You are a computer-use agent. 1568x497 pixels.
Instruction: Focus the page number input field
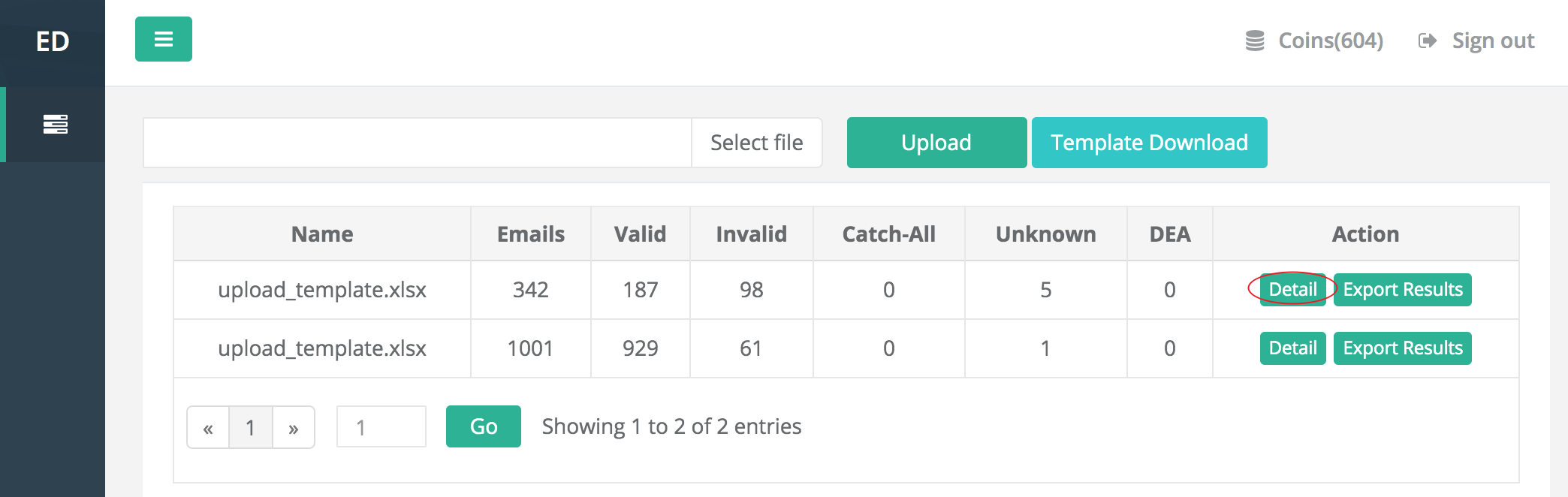pos(381,427)
